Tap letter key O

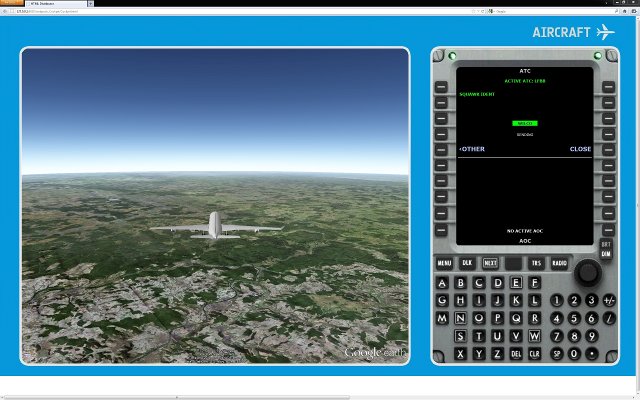pos(479,318)
